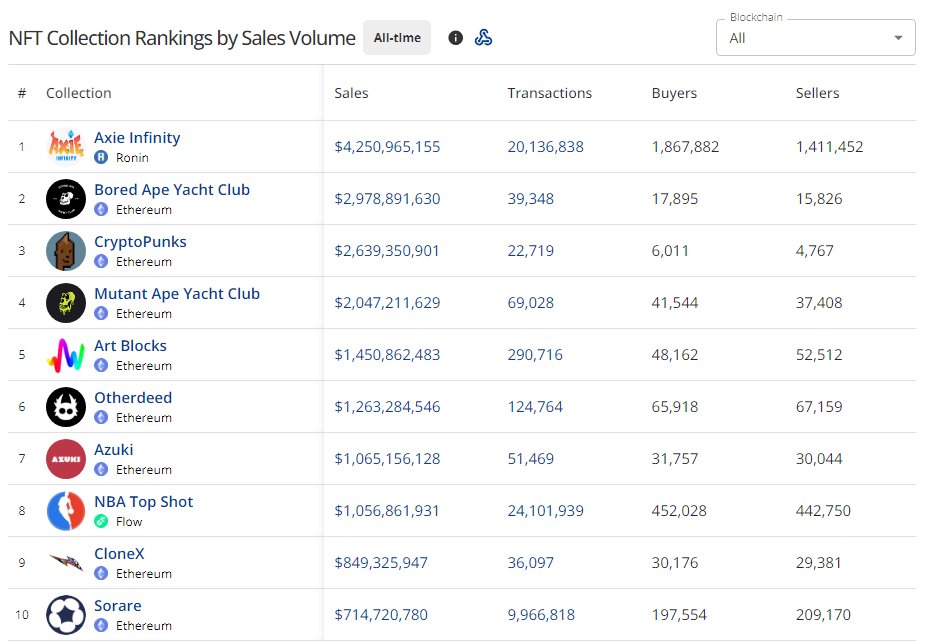The height and width of the screenshot is (641, 929).
Task: Click the Ethereum icon under Art Blocks
Action: click(x=101, y=366)
